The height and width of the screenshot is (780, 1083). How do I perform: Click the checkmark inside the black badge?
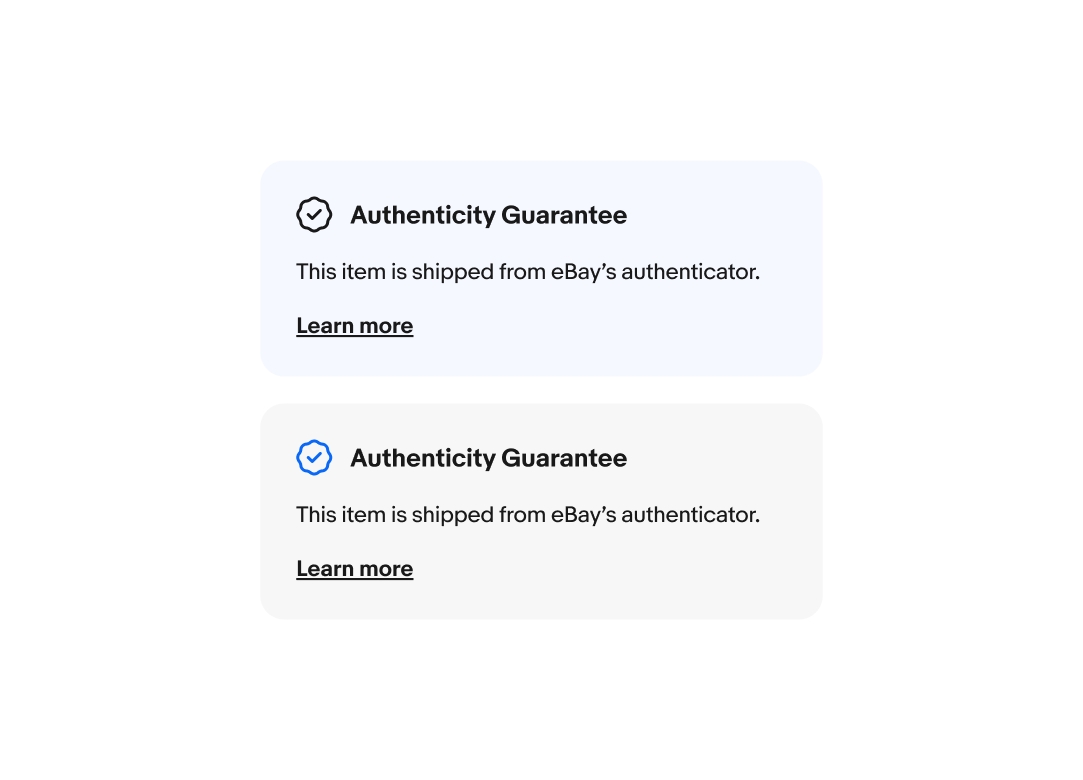(x=314, y=215)
